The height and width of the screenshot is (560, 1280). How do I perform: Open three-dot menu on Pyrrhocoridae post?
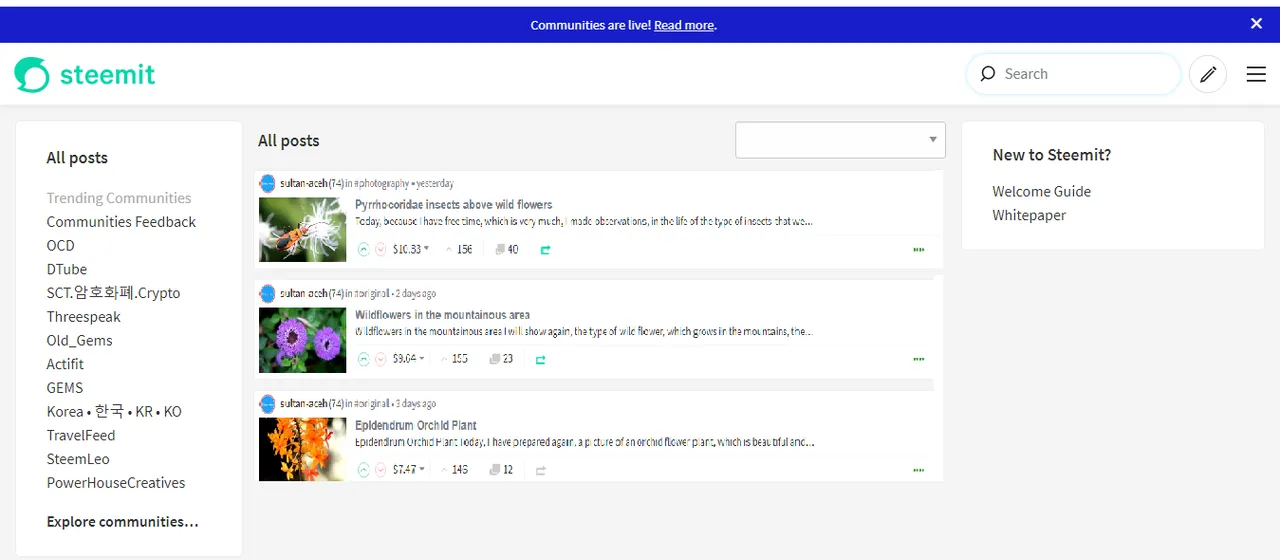(x=919, y=249)
